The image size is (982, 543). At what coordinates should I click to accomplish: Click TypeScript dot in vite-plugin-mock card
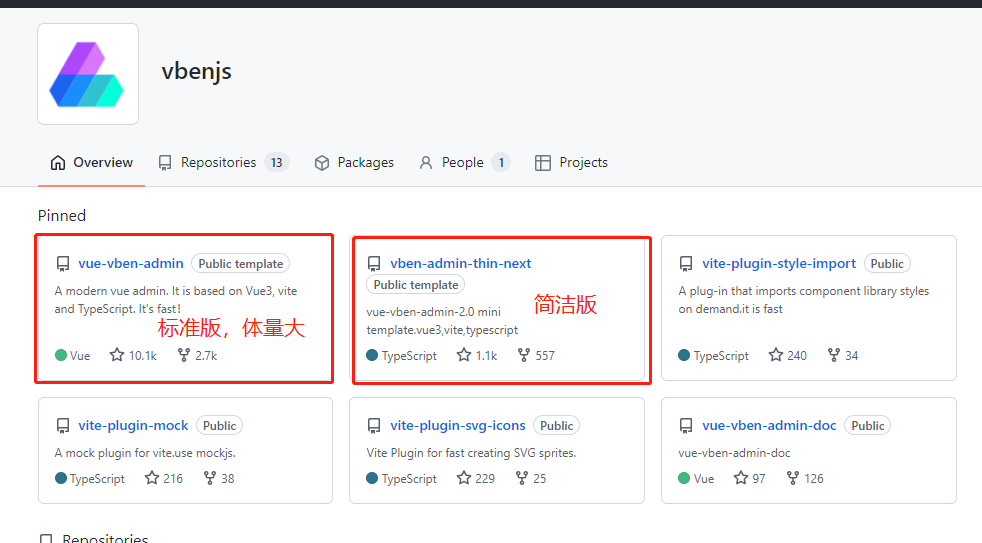coord(61,478)
